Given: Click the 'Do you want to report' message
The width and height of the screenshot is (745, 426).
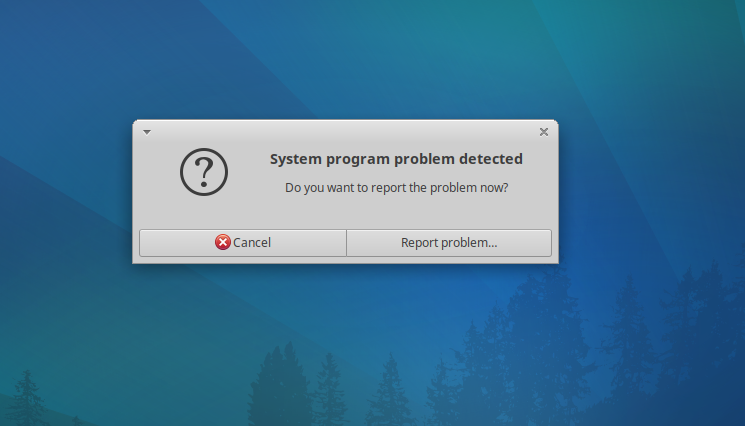Looking at the screenshot, I should [x=396, y=188].
